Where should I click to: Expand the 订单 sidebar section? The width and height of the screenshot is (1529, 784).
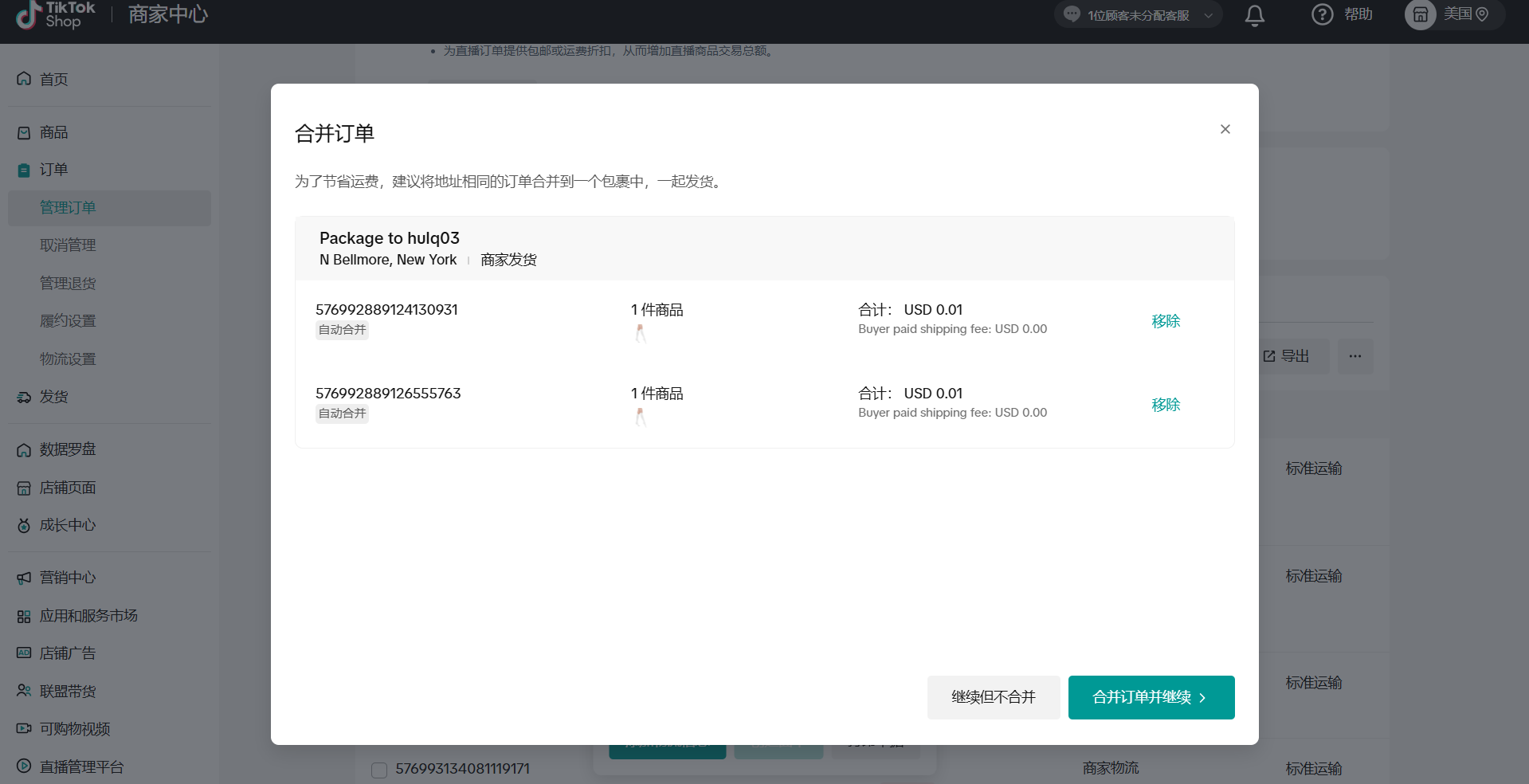pyautogui.click(x=53, y=170)
